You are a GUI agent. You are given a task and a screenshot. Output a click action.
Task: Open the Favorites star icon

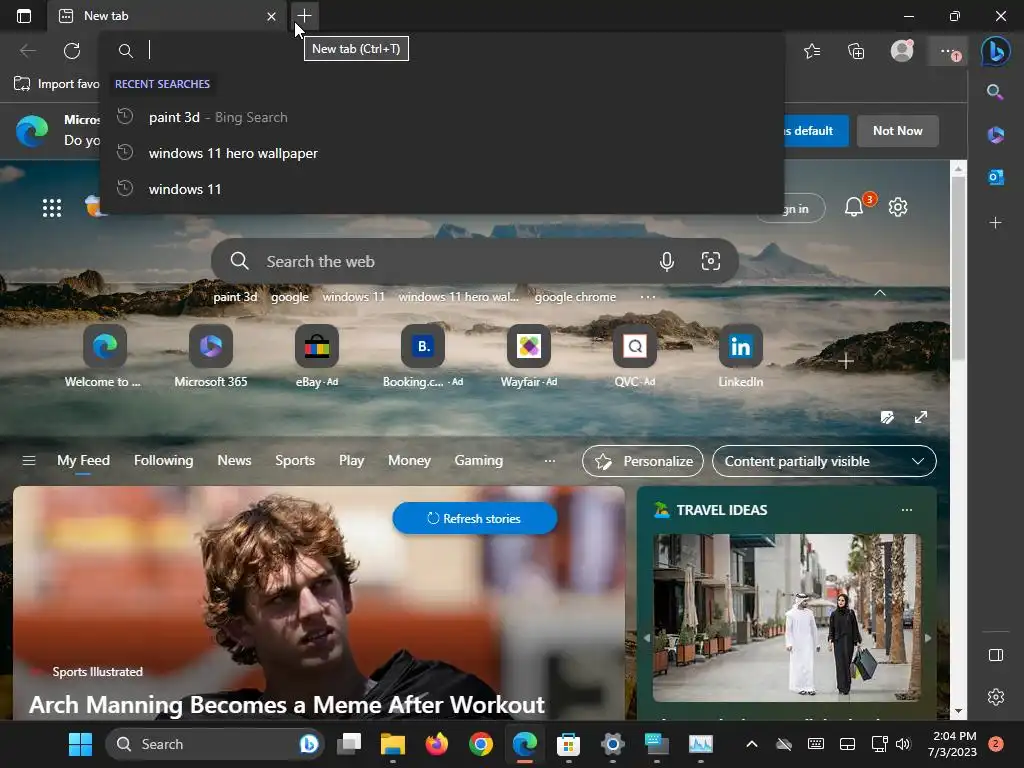812,51
